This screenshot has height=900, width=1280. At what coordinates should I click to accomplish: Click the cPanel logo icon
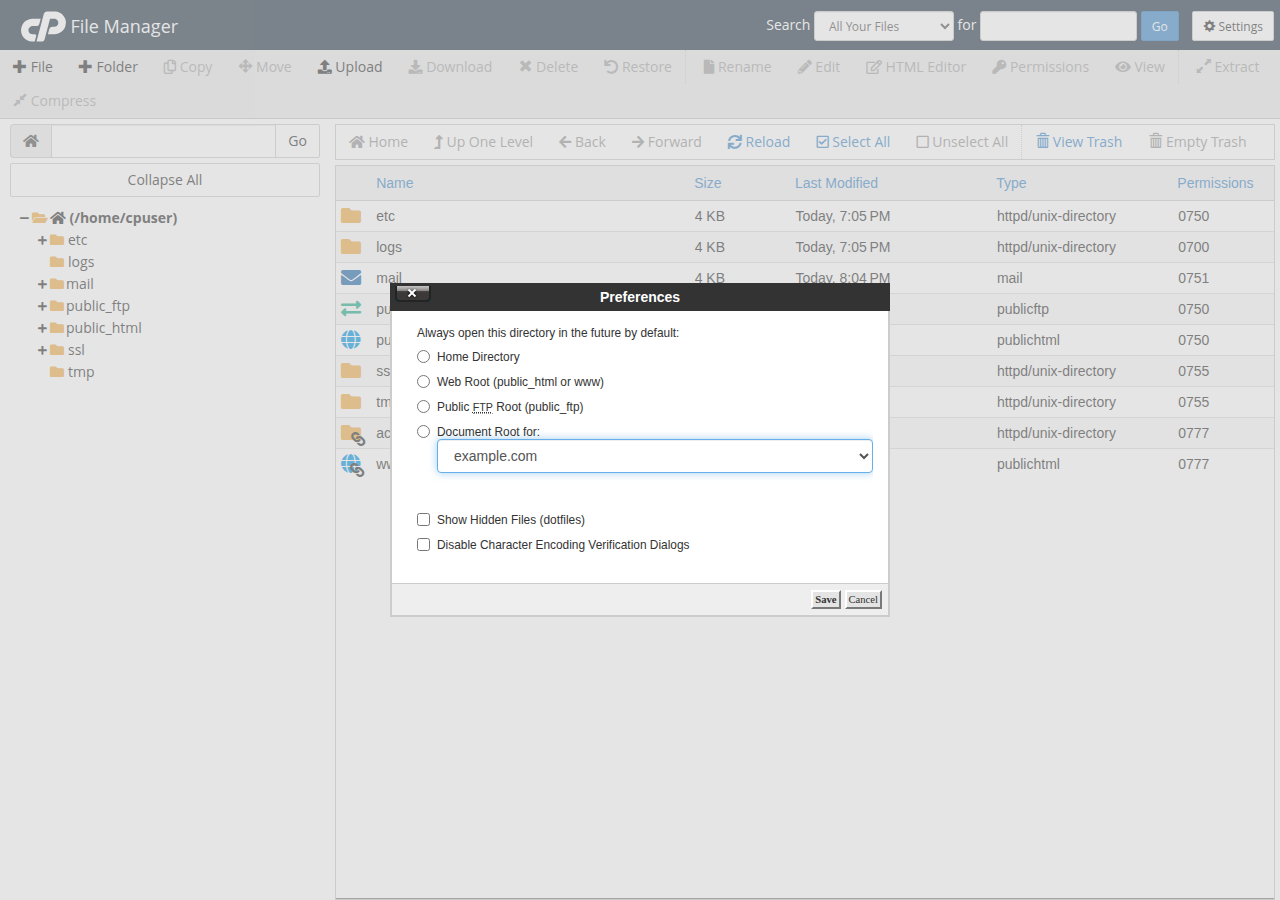pos(43,26)
